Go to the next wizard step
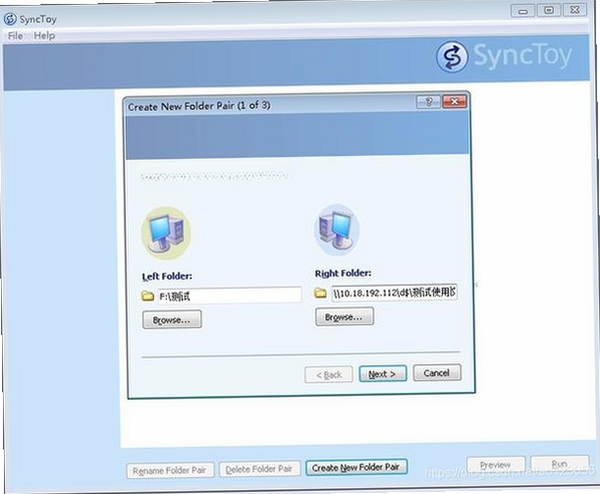The width and height of the screenshot is (600, 494). (382, 374)
